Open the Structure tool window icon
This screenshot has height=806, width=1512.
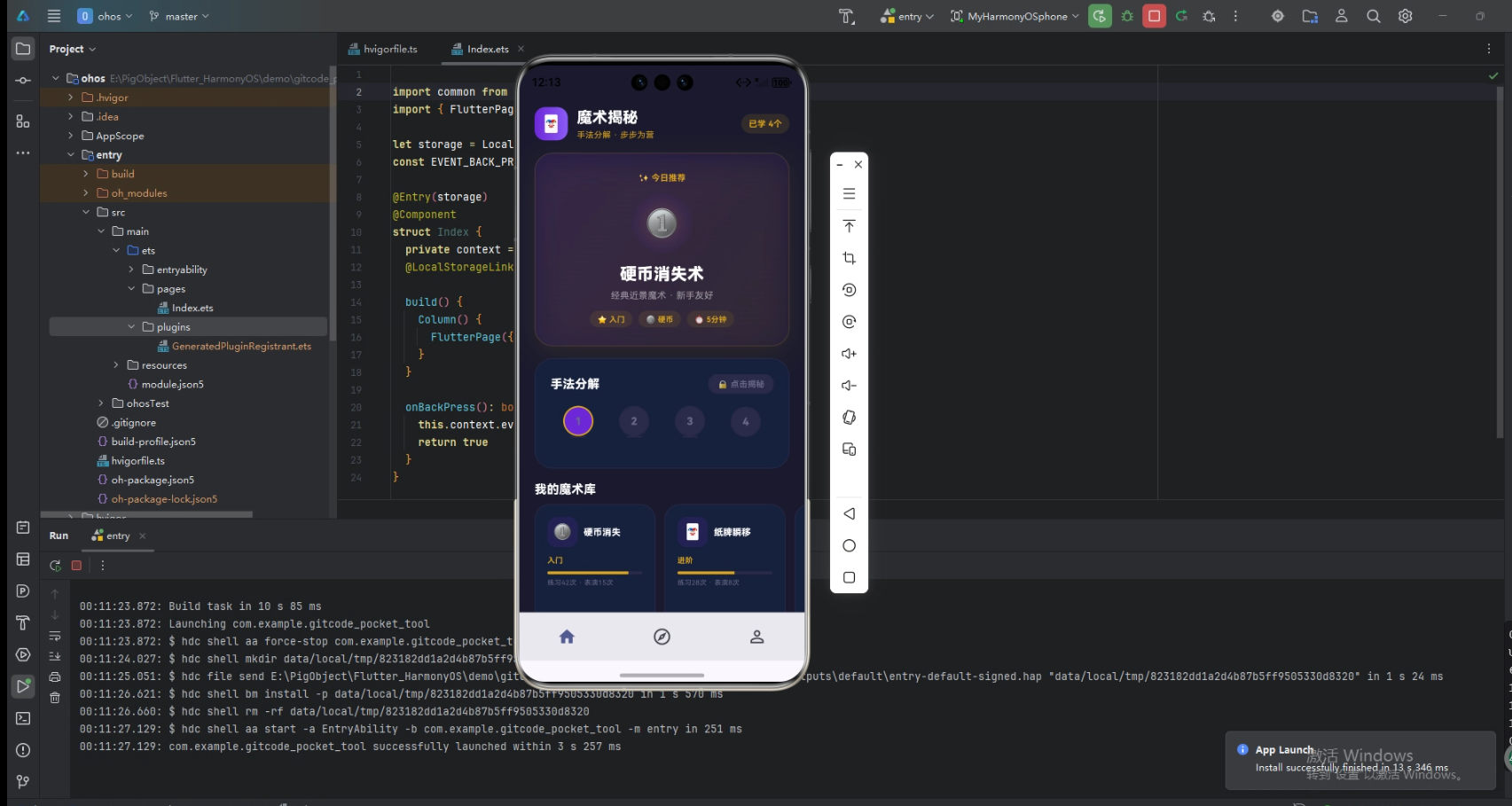coord(23,121)
